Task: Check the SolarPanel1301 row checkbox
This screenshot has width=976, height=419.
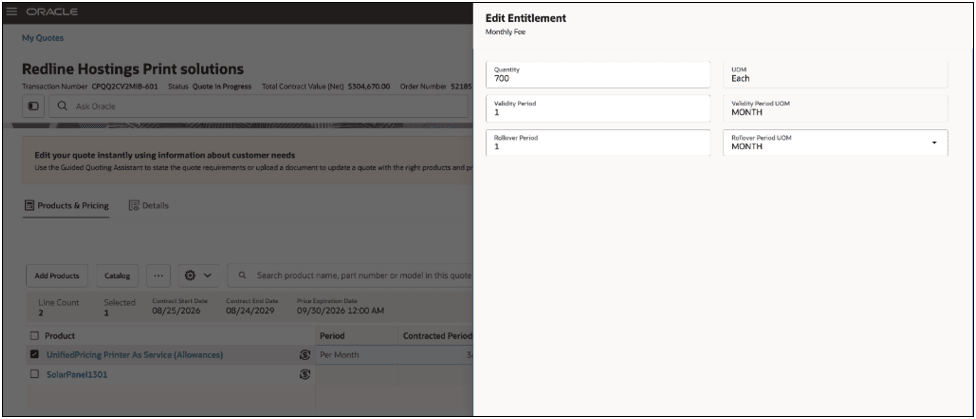Action: pos(35,374)
